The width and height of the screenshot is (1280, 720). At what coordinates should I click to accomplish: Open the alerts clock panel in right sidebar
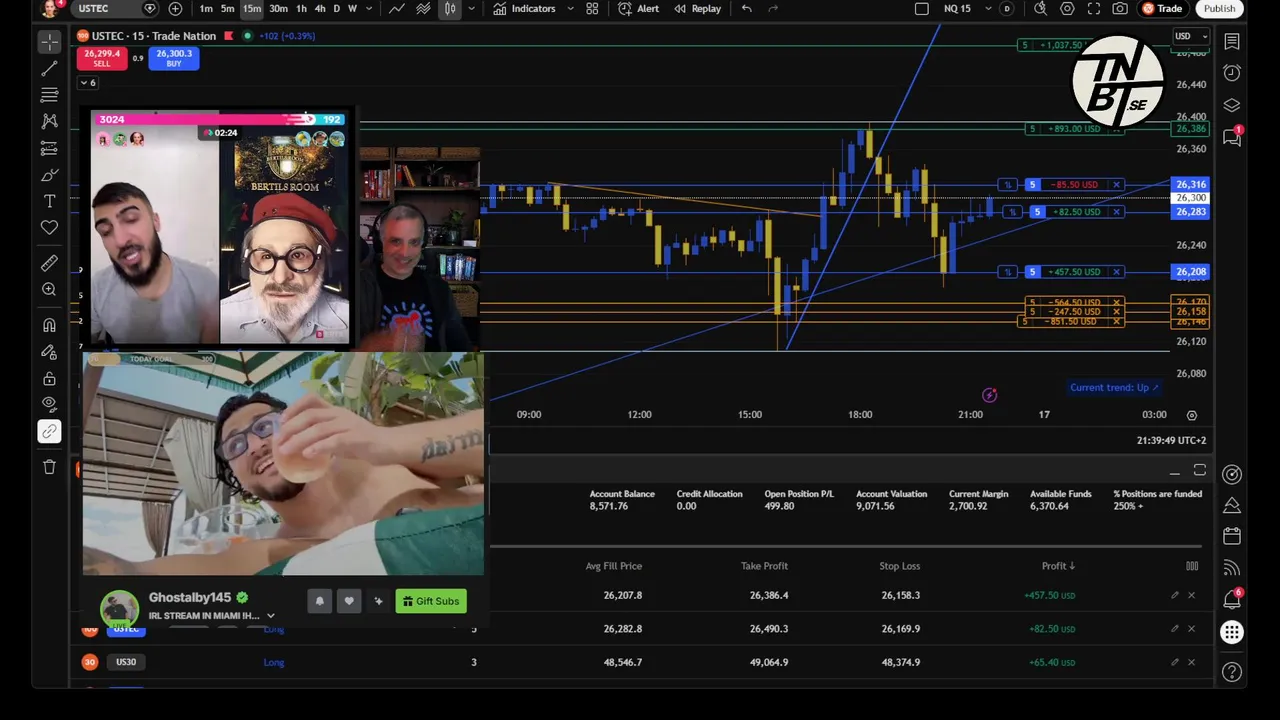point(1232,73)
